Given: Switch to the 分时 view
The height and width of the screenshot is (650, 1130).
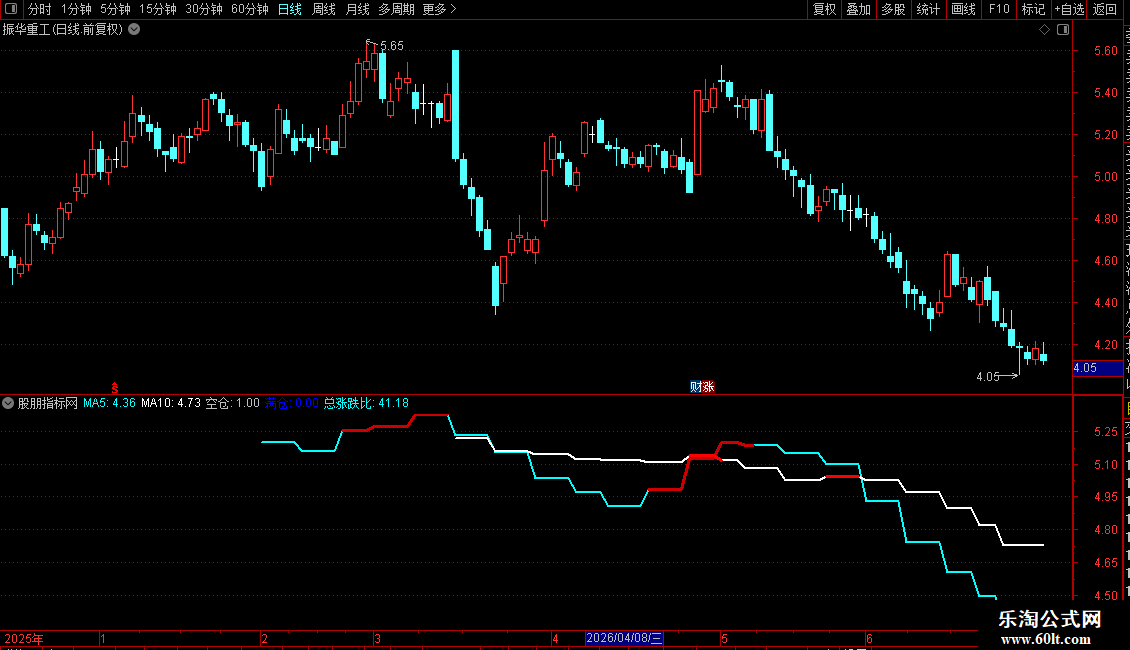Looking at the screenshot, I should coord(40,9).
